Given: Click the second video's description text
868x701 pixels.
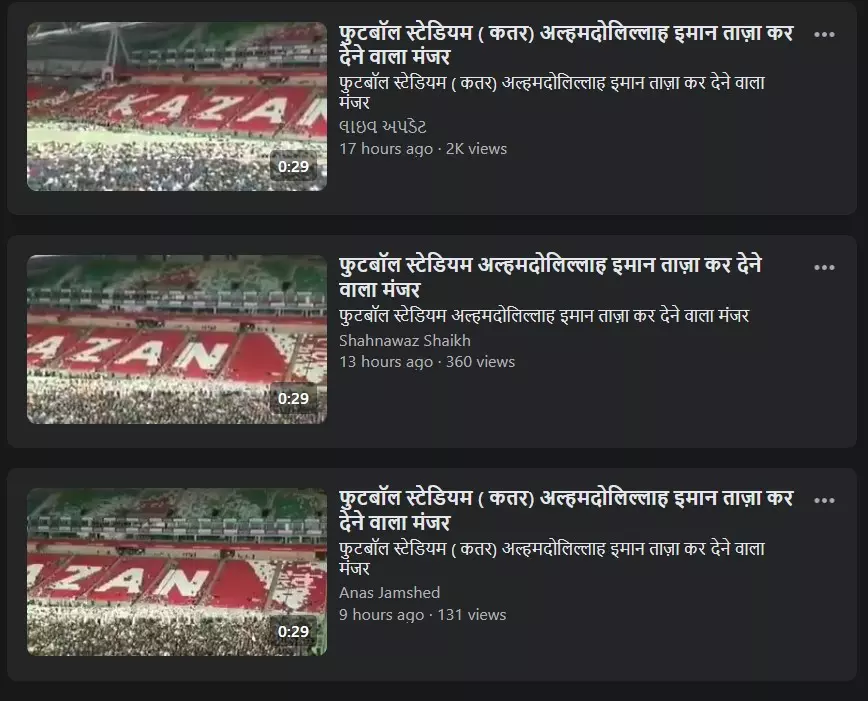Looking at the screenshot, I should (544, 316).
